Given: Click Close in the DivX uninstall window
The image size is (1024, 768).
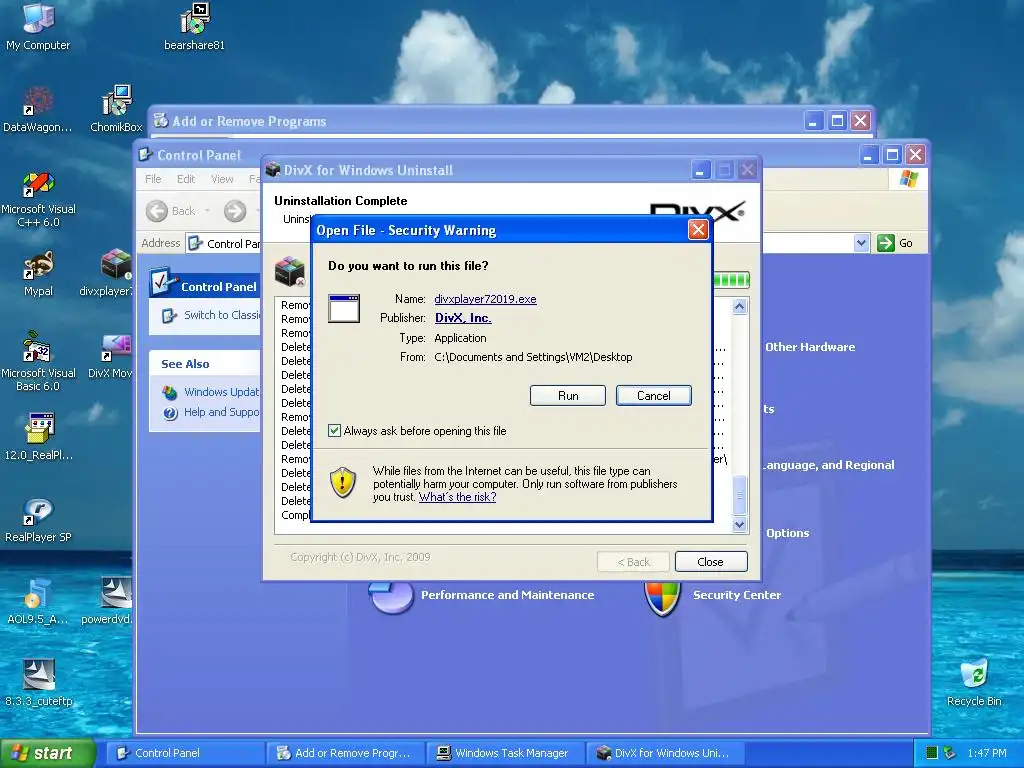Looking at the screenshot, I should [x=711, y=562].
